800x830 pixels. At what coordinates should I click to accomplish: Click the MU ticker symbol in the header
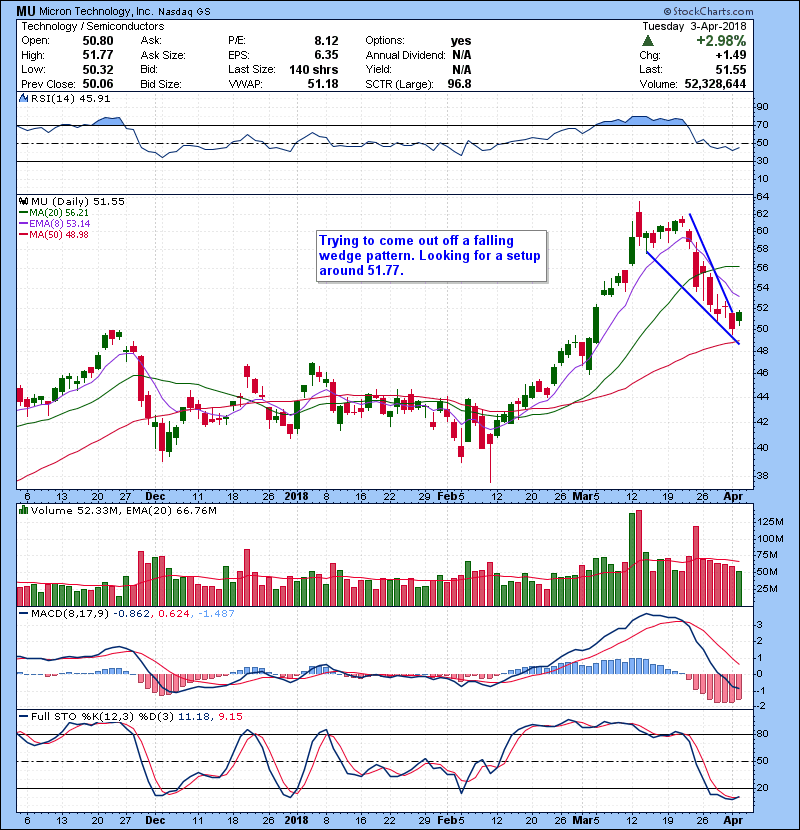coord(25,11)
